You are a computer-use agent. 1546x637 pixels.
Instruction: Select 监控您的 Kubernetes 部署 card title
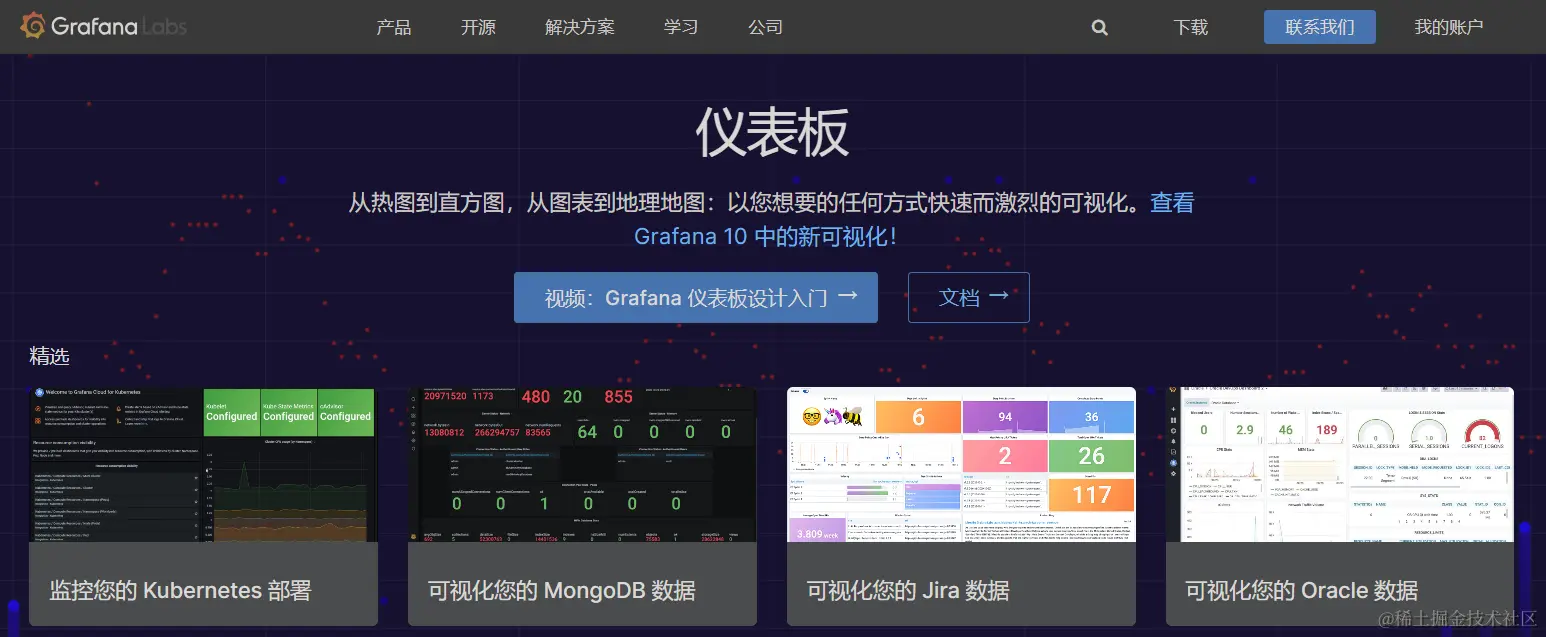point(181,590)
